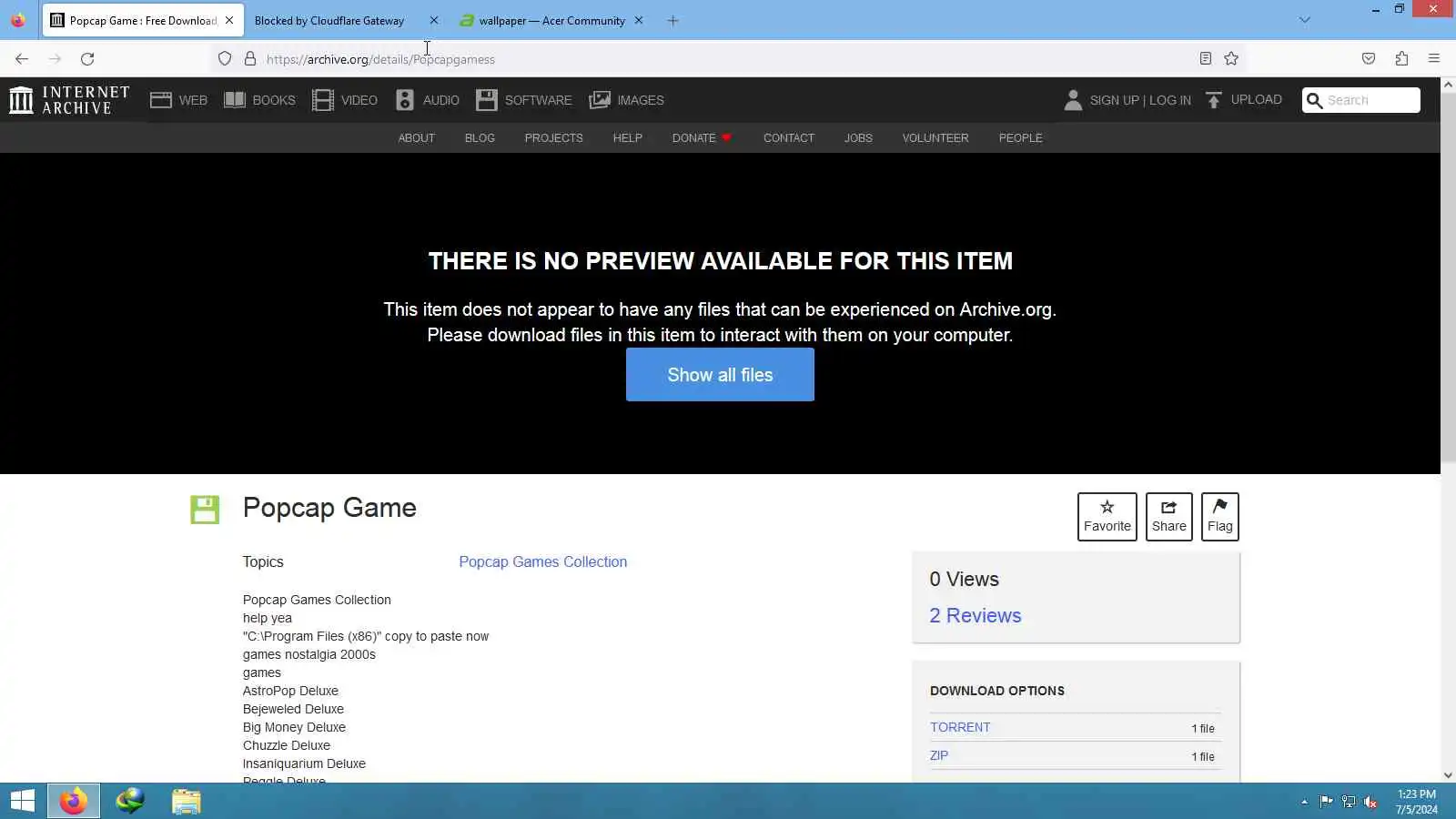1456x819 pixels.
Task: Open the BLOG menu item
Action: 480,138
